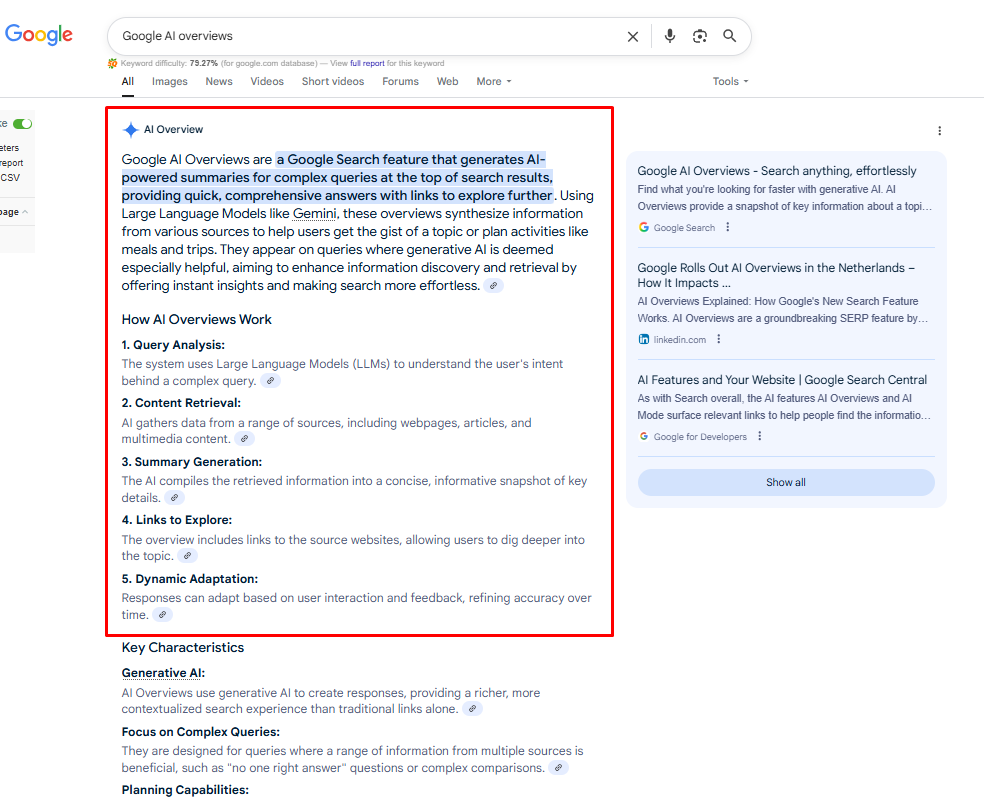Viewport: 984px width, 801px height.
Task: Open Search by image camera icon
Action: (x=700, y=37)
